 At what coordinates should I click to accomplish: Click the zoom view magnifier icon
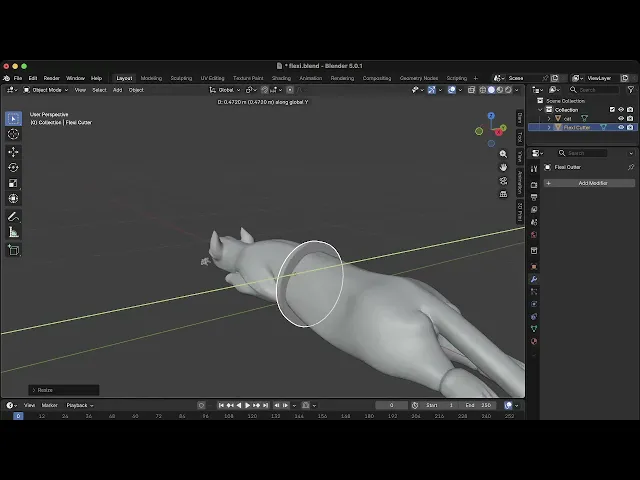tap(503, 154)
